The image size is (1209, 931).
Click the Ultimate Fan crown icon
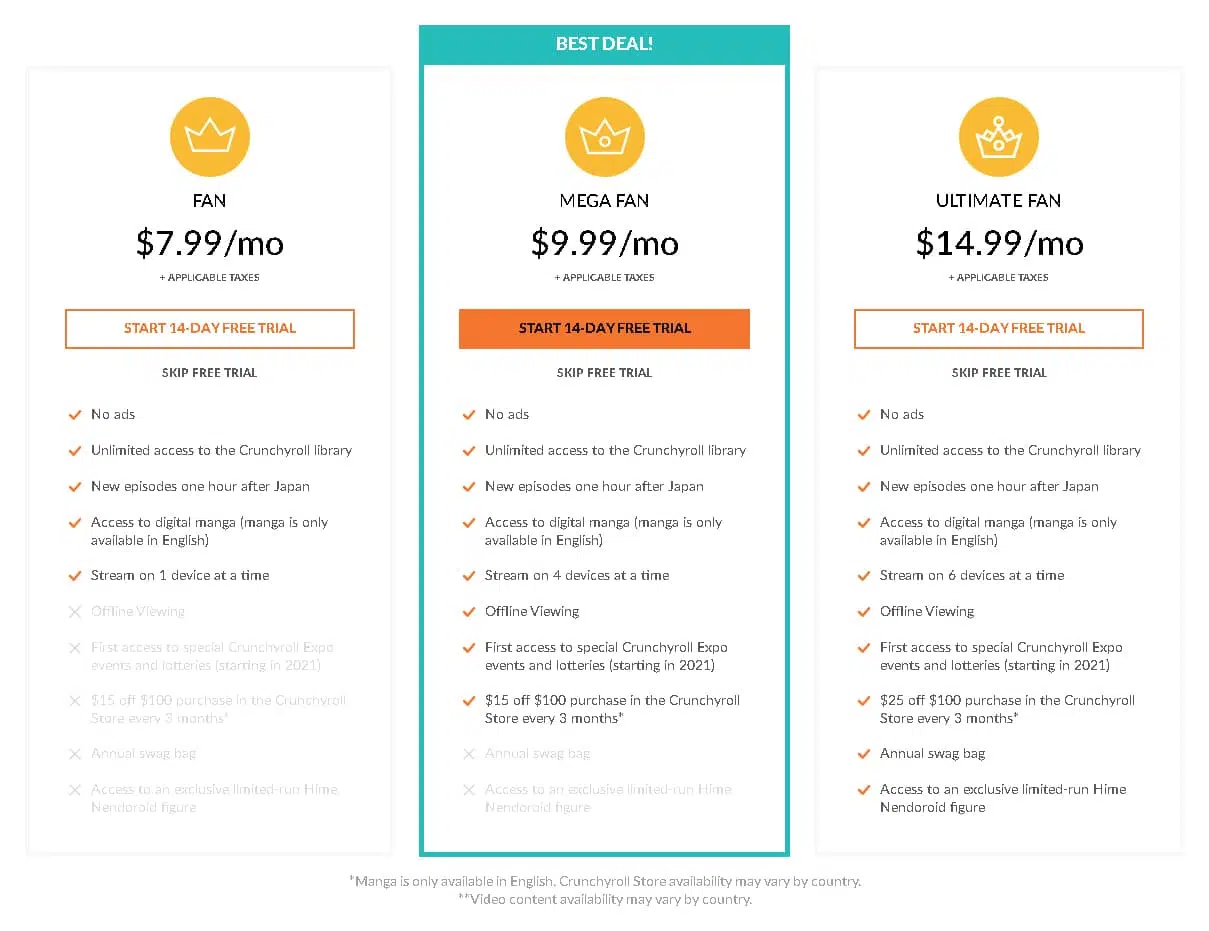coord(998,137)
